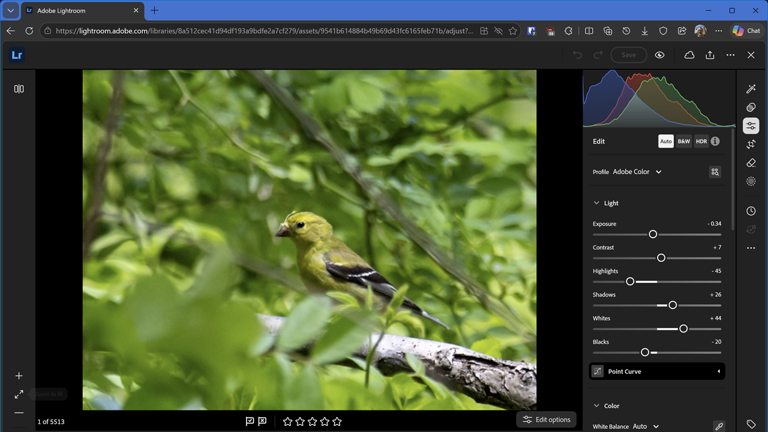Open the Quick actions magic wand tool
768x432 pixels.
(x=751, y=89)
